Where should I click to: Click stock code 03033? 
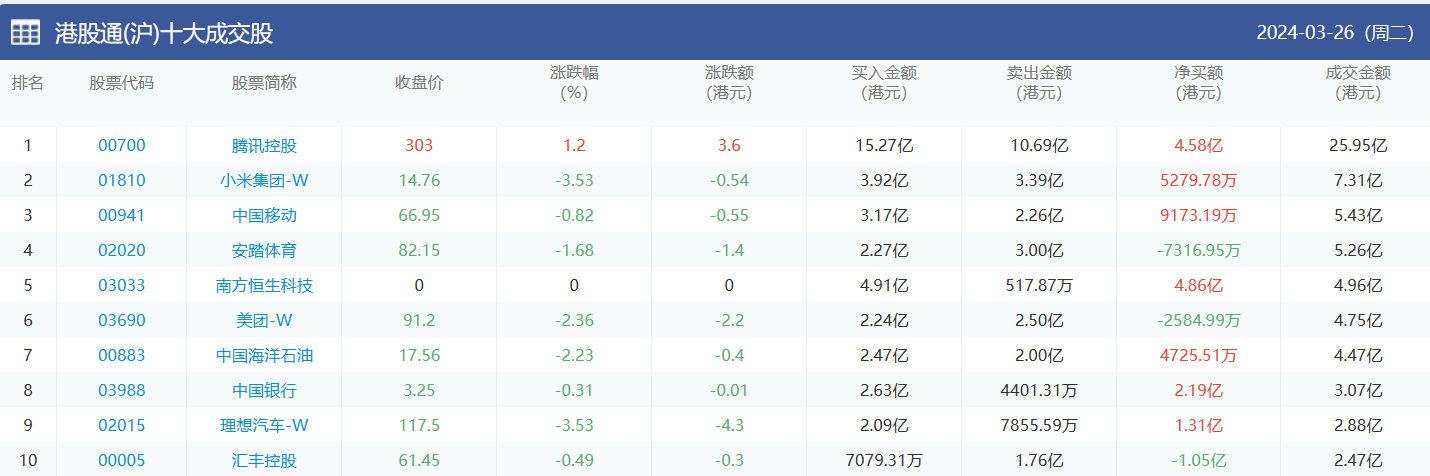122,285
